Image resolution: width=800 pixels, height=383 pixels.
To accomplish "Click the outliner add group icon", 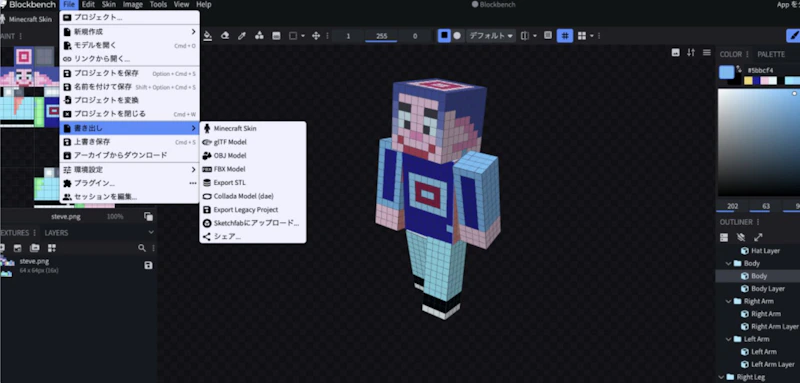I will tap(724, 237).
